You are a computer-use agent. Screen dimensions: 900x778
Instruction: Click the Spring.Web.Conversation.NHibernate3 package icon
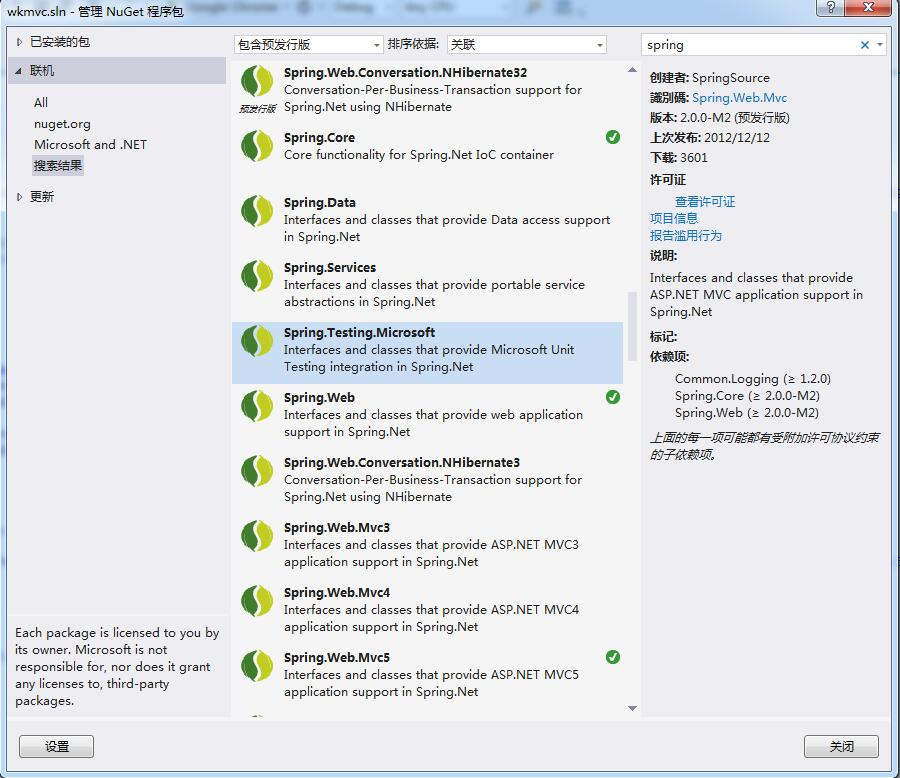click(x=257, y=471)
